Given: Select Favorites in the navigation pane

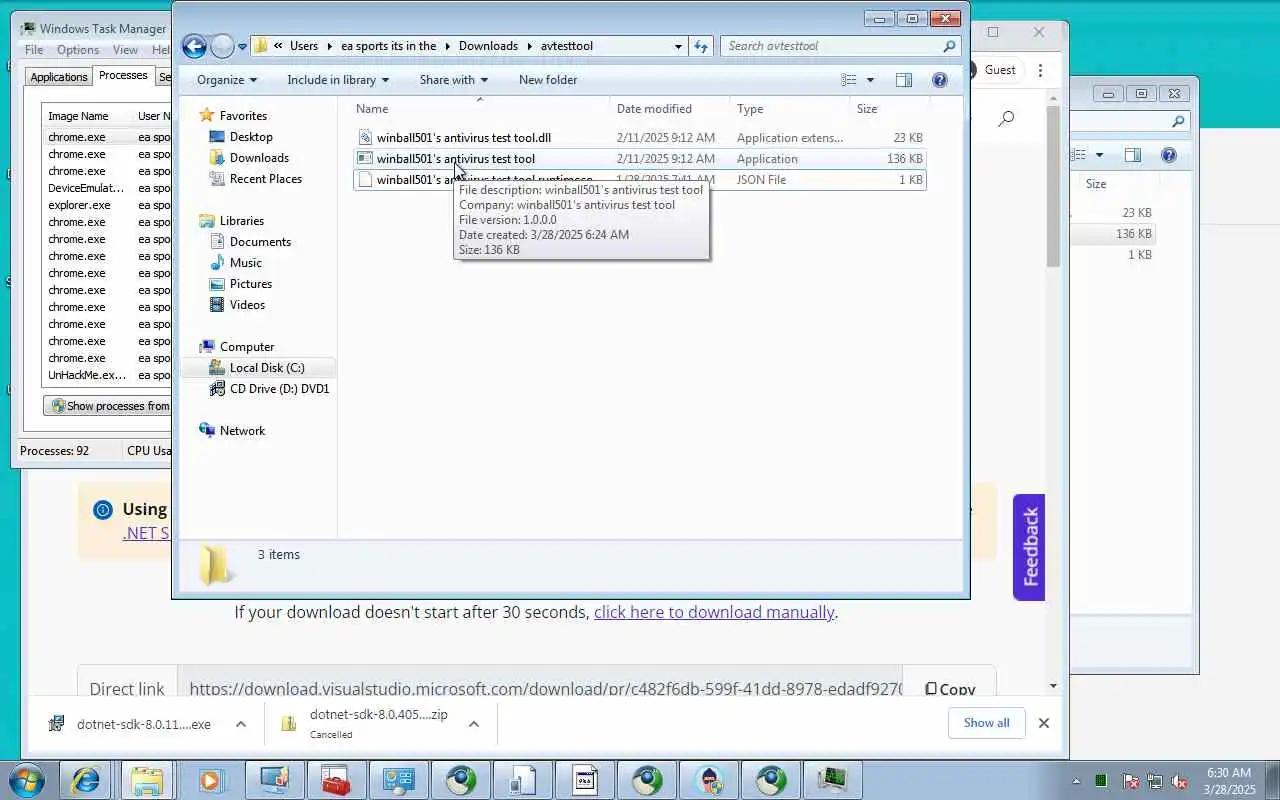Looking at the screenshot, I should tap(243, 116).
